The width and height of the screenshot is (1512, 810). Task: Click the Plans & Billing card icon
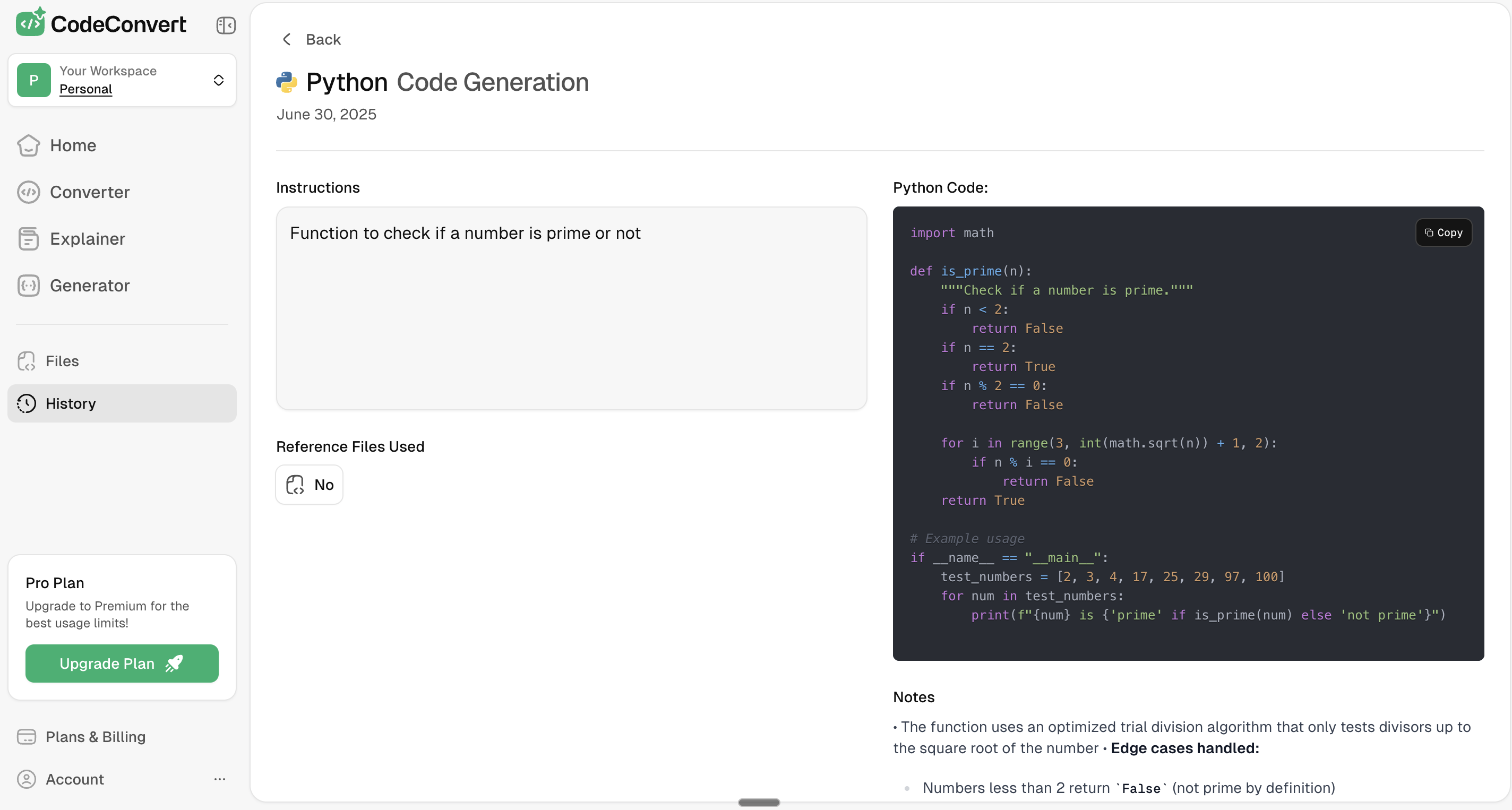[x=27, y=737]
